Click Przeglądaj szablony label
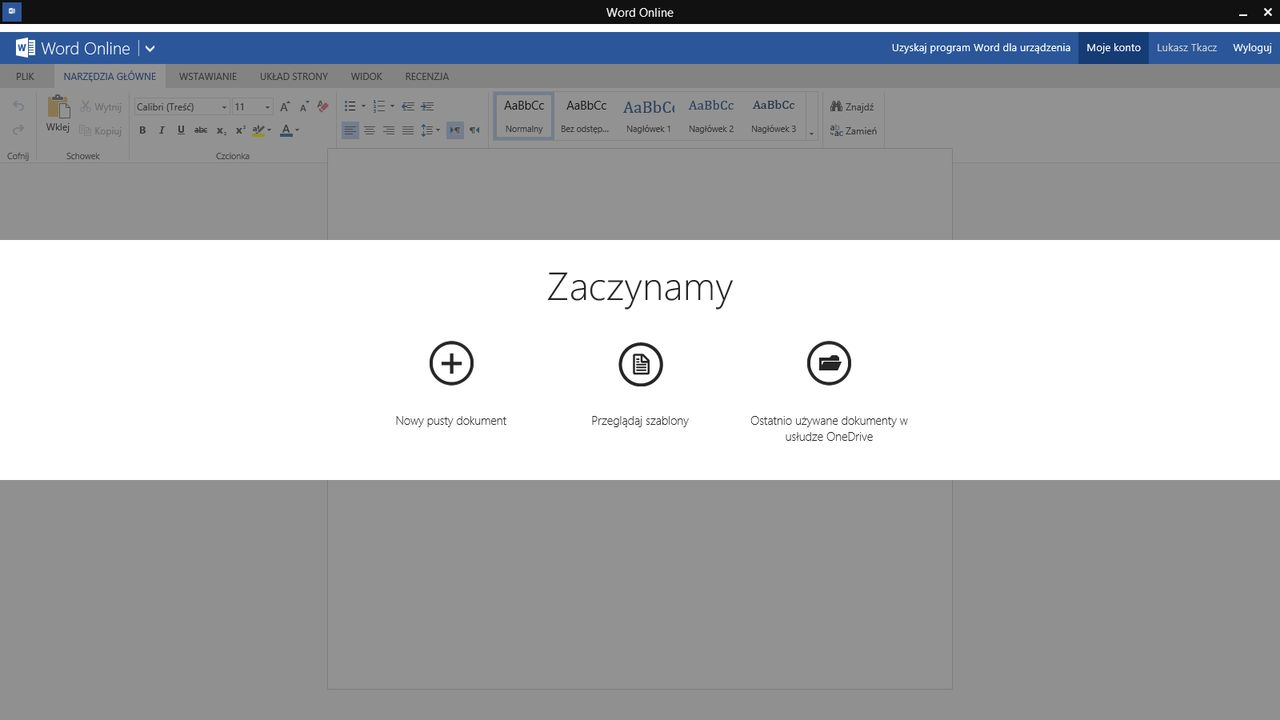The width and height of the screenshot is (1280, 720). pyautogui.click(x=640, y=421)
